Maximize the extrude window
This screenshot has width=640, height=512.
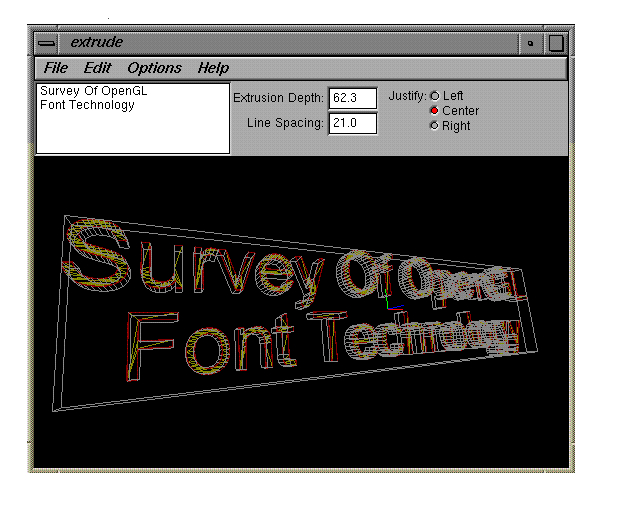tap(556, 43)
